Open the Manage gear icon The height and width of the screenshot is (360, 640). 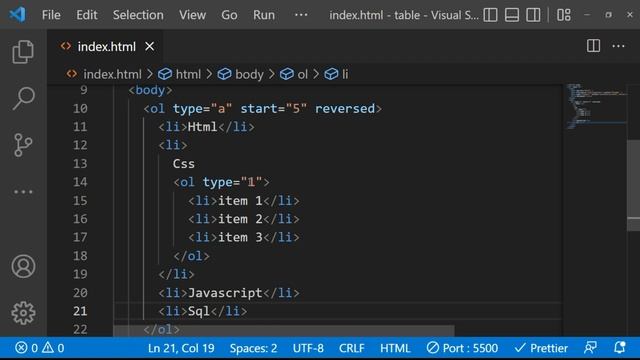(23, 313)
